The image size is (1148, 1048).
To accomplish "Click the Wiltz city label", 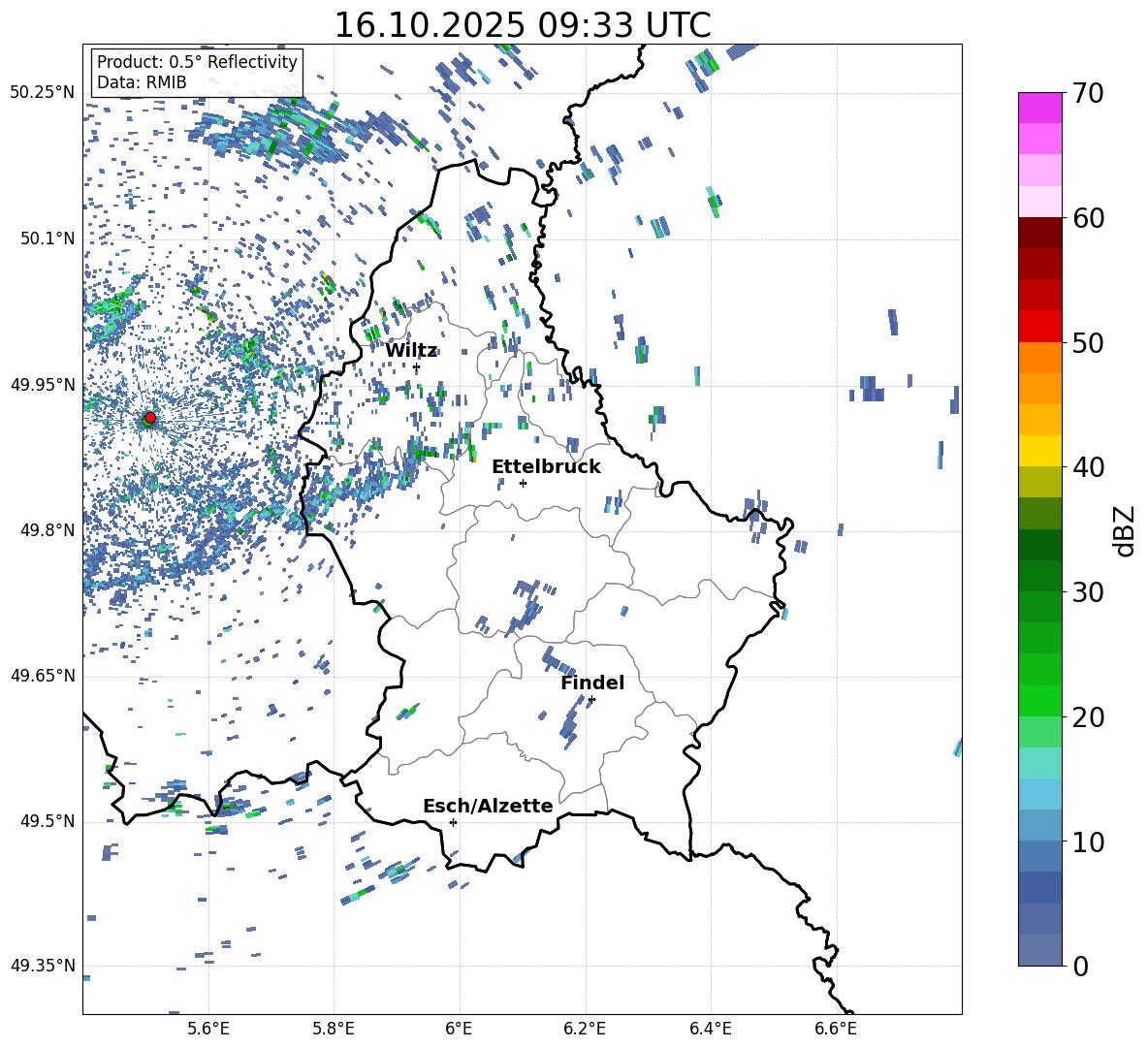I will (411, 351).
